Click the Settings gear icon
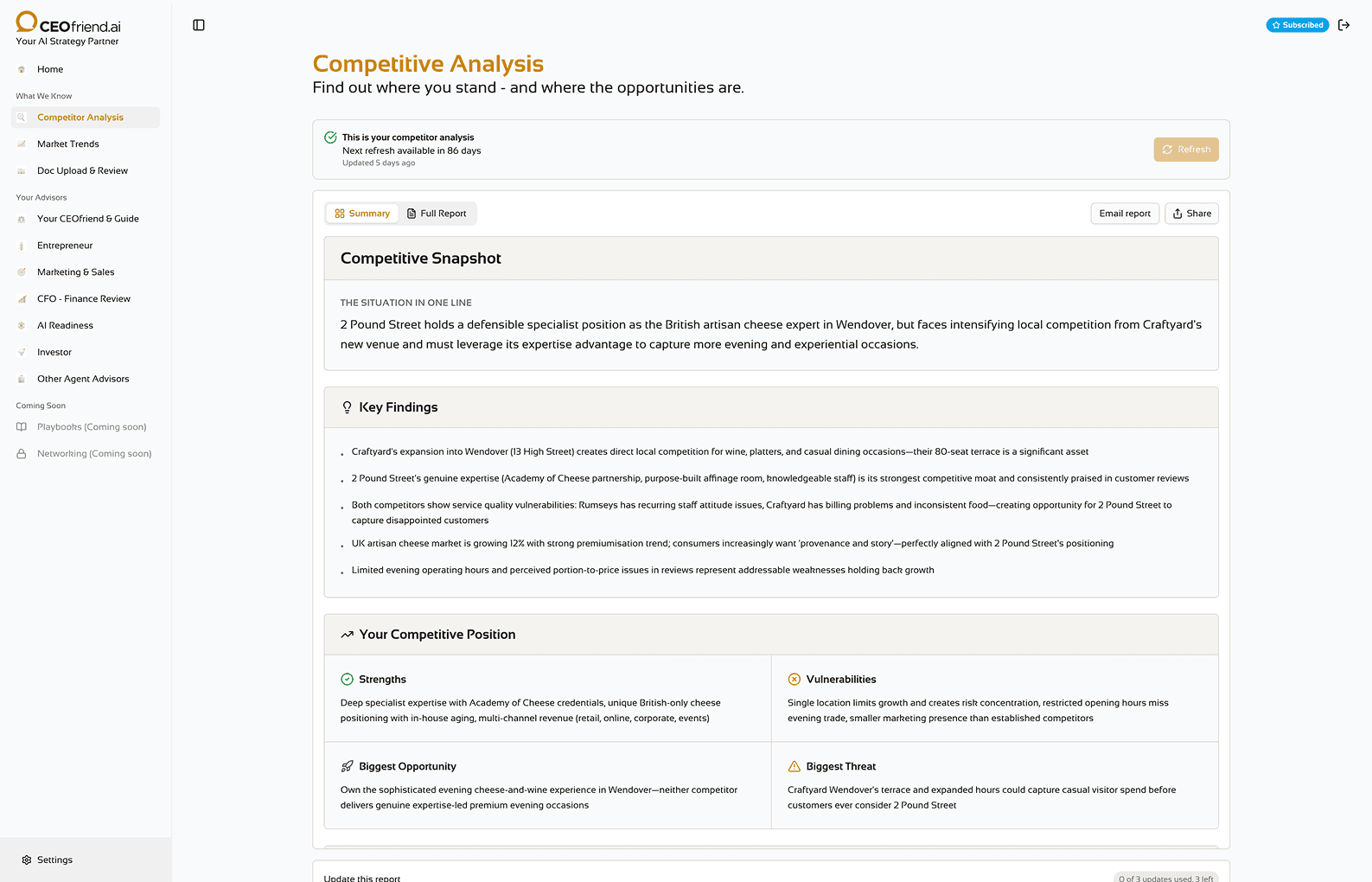1372x882 pixels. (x=26, y=860)
